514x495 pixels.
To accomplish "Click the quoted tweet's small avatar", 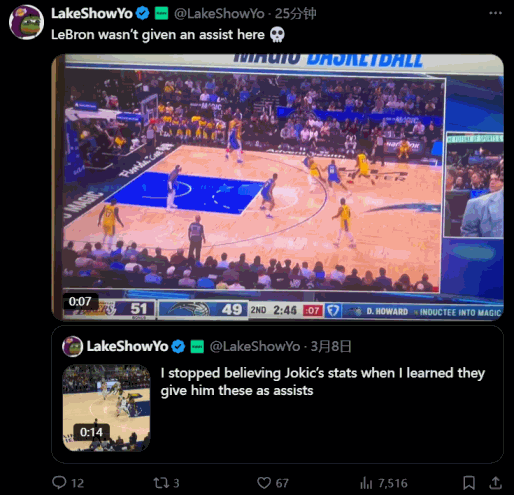I will coord(72,347).
